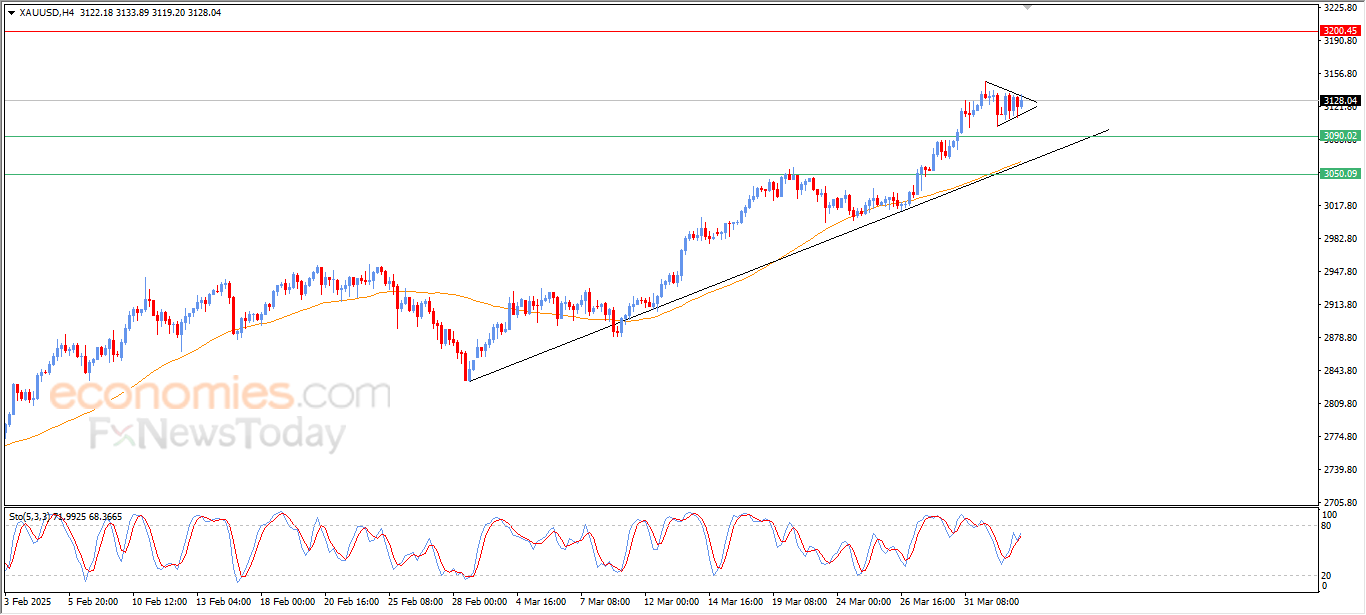The height and width of the screenshot is (615, 1366).
Task: Click the 28 Feb 00:00 time label
Action: (479, 602)
